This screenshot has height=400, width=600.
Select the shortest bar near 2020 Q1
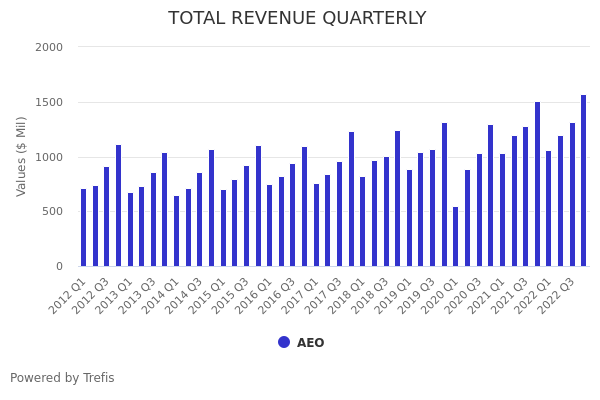456,237
